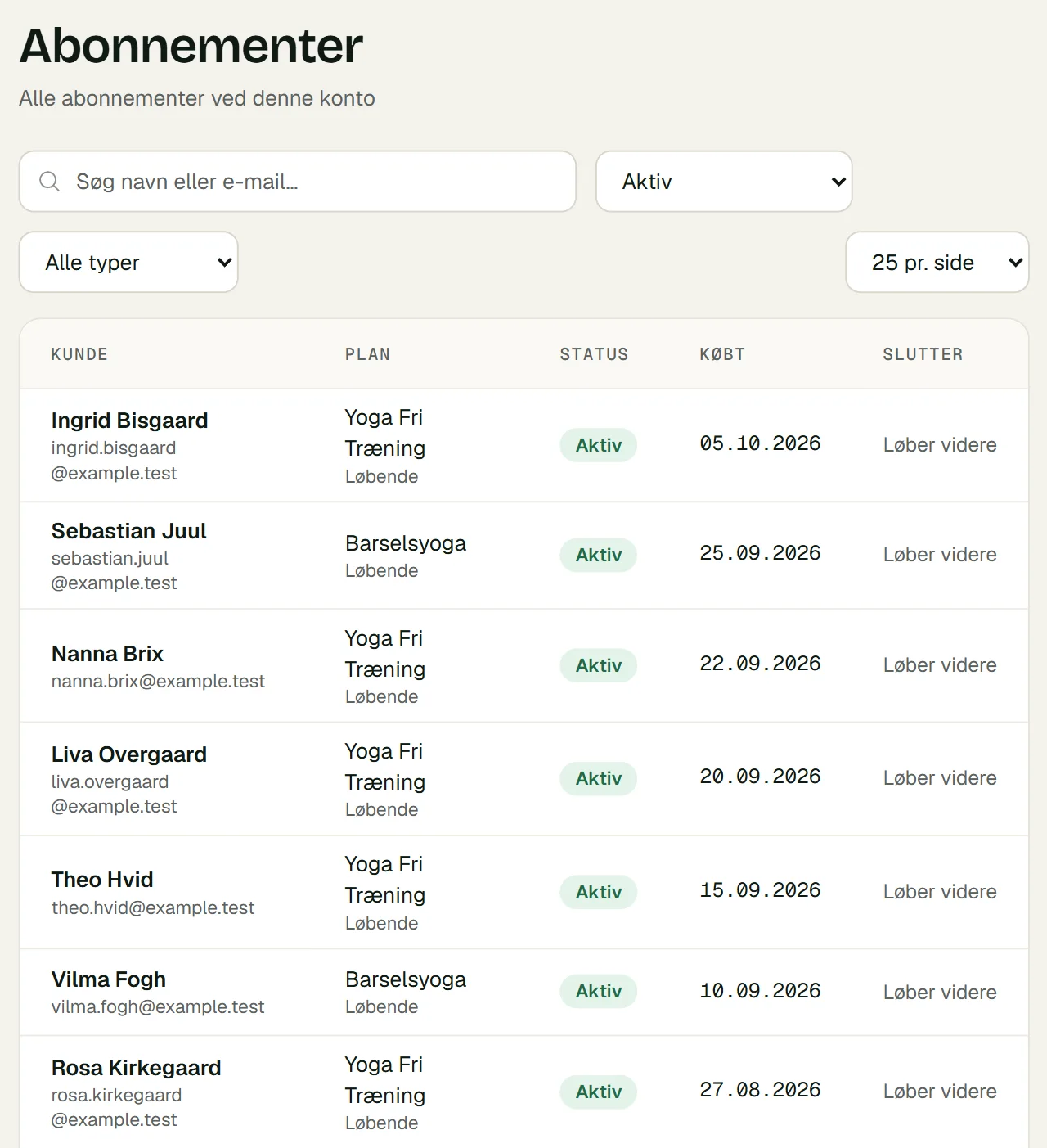Click Barselsyoga plan in Sebastian Juul row
Image resolution: width=1047 pixels, height=1148 pixels.
(406, 543)
